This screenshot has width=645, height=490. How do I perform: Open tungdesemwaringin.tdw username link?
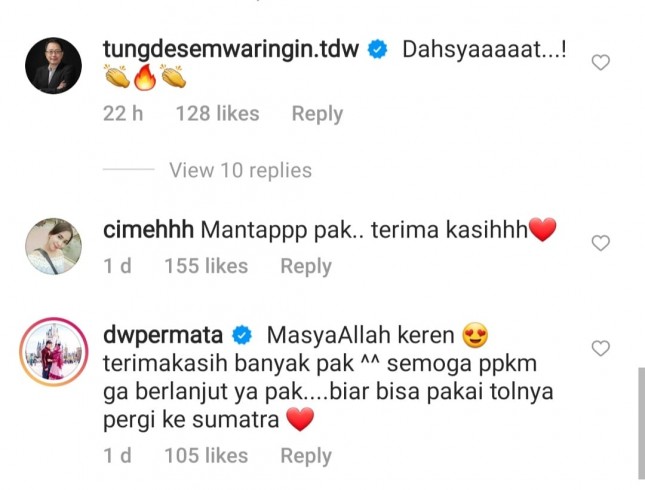pos(231,49)
